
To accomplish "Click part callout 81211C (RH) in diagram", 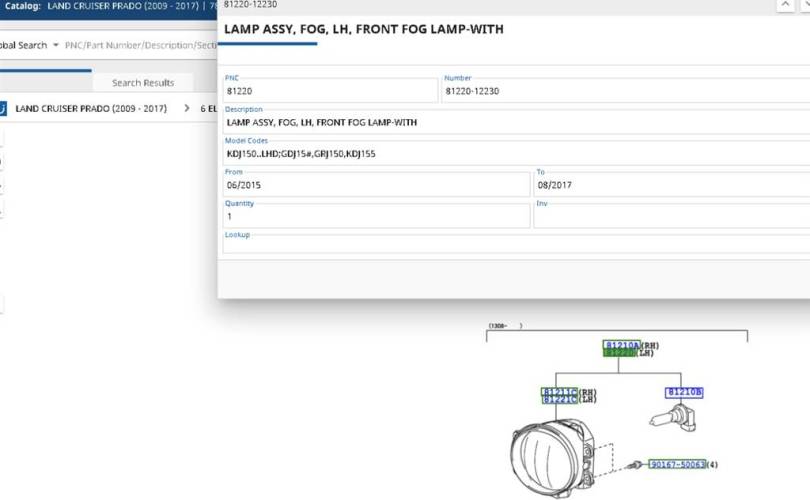I will 559,391.
